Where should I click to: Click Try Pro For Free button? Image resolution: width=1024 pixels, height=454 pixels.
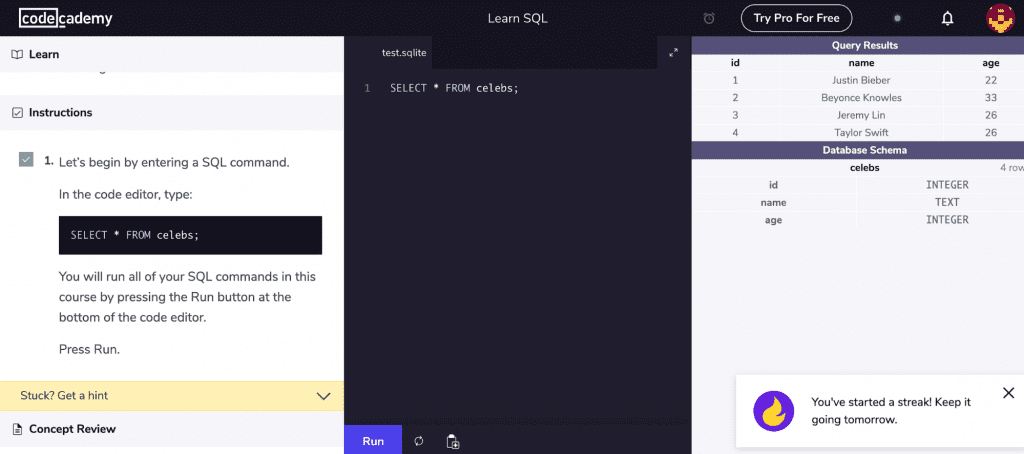coord(796,18)
